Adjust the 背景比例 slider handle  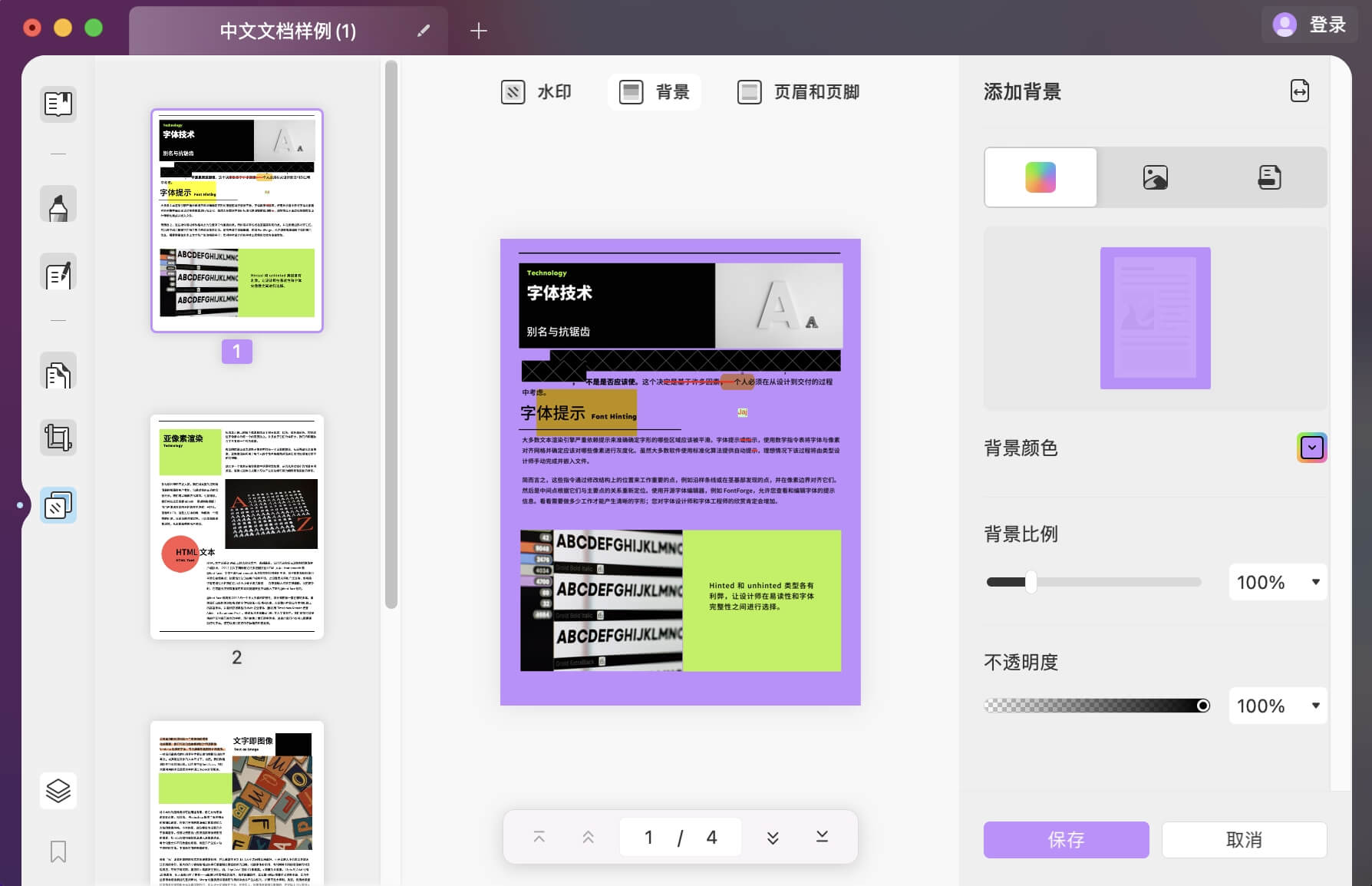[x=1031, y=582]
